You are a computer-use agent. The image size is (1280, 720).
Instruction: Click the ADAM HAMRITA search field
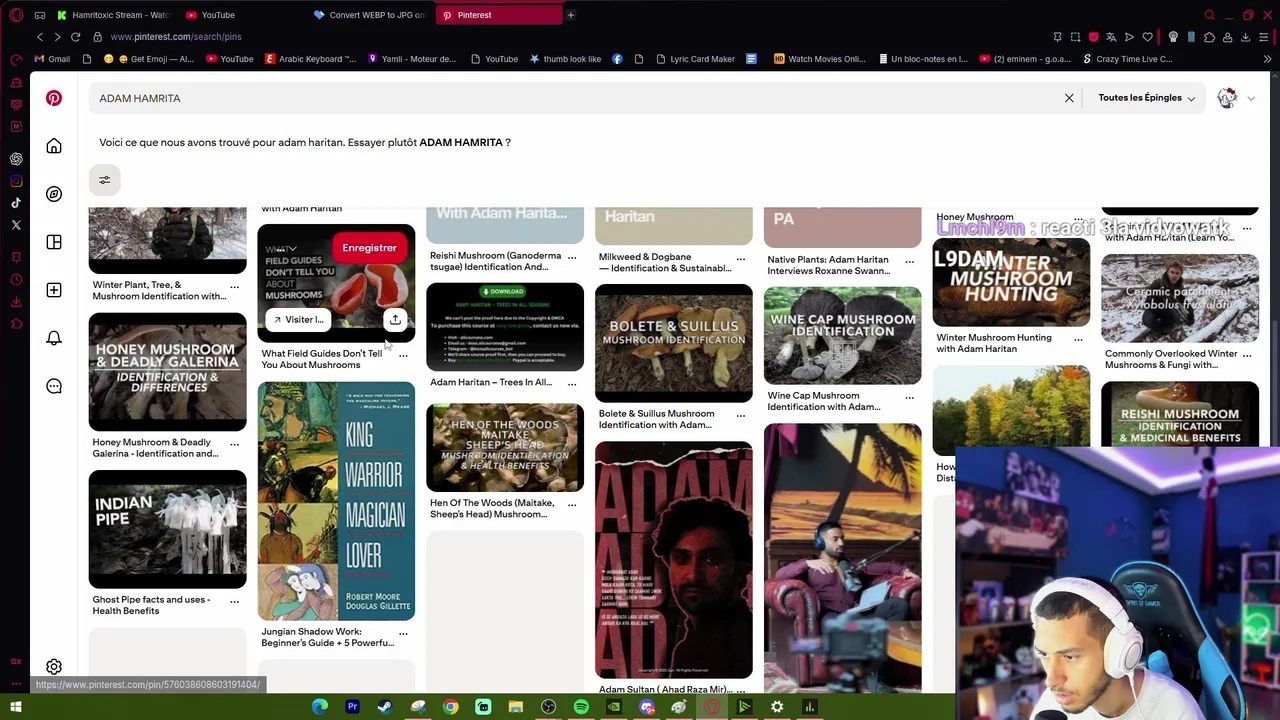coord(580,98)
